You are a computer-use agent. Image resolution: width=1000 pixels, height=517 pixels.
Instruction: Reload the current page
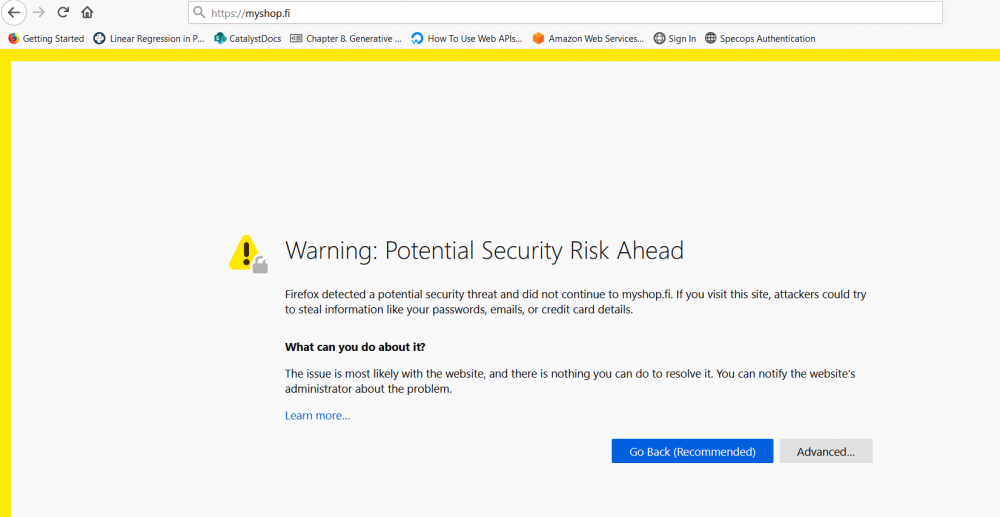coord(63,13)
